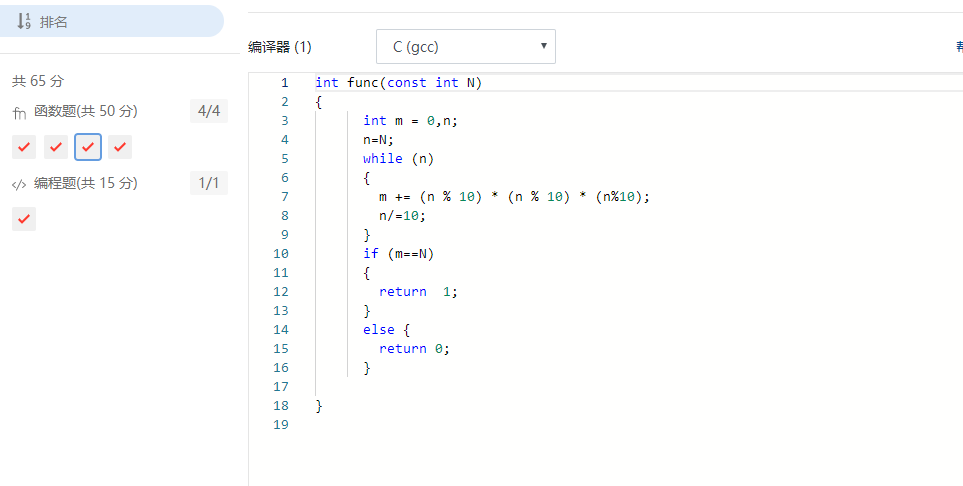Open the fourth function question checkmark

tap(120, 148)
